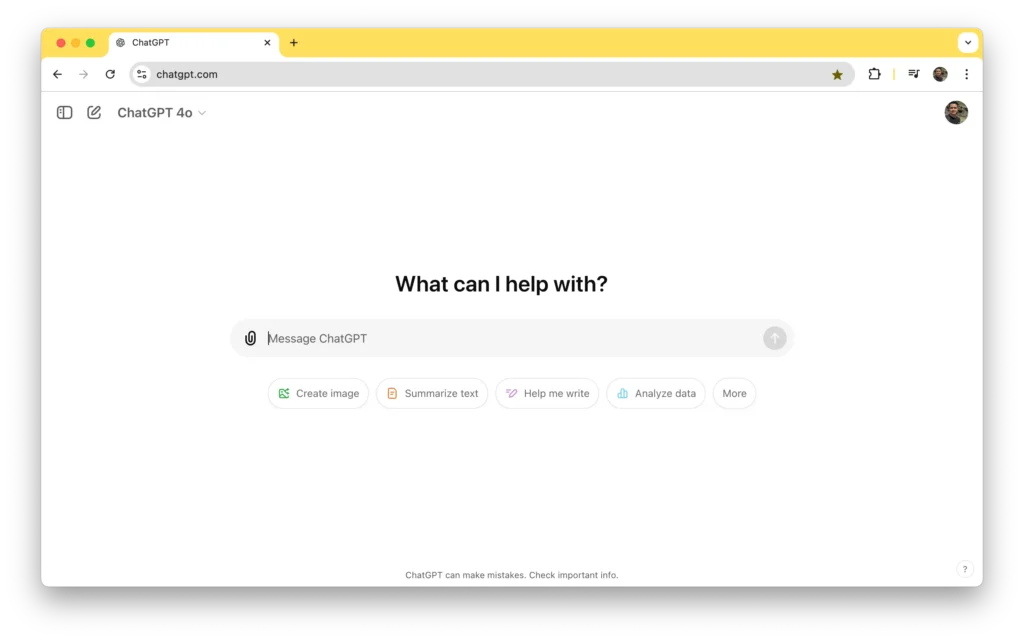Start a new chat with compose icon
Viewport: 1024px width, 641px height.
[94, 113]
